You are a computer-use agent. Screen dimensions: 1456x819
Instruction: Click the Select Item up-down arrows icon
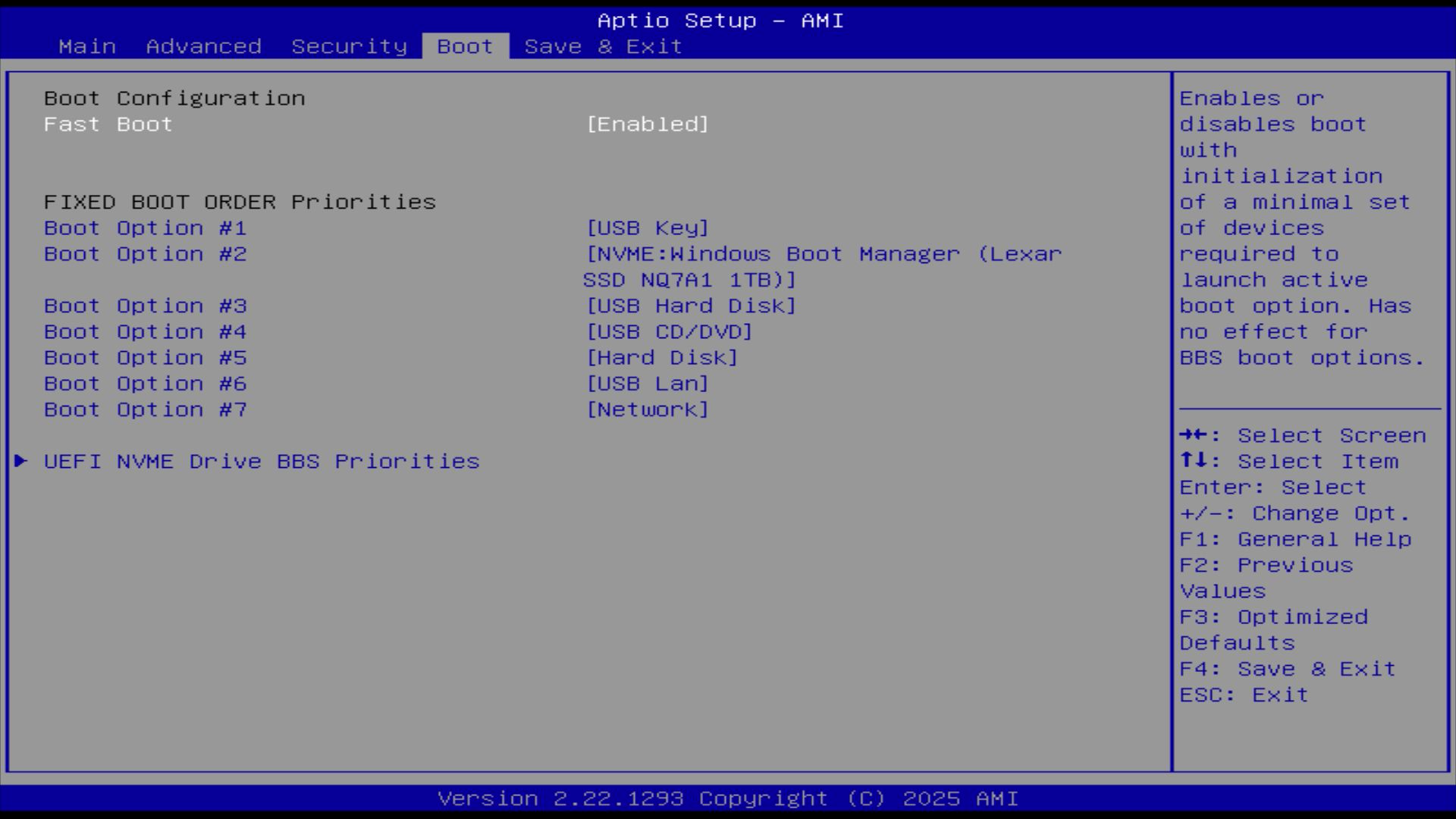click(x=1193, y=461)
